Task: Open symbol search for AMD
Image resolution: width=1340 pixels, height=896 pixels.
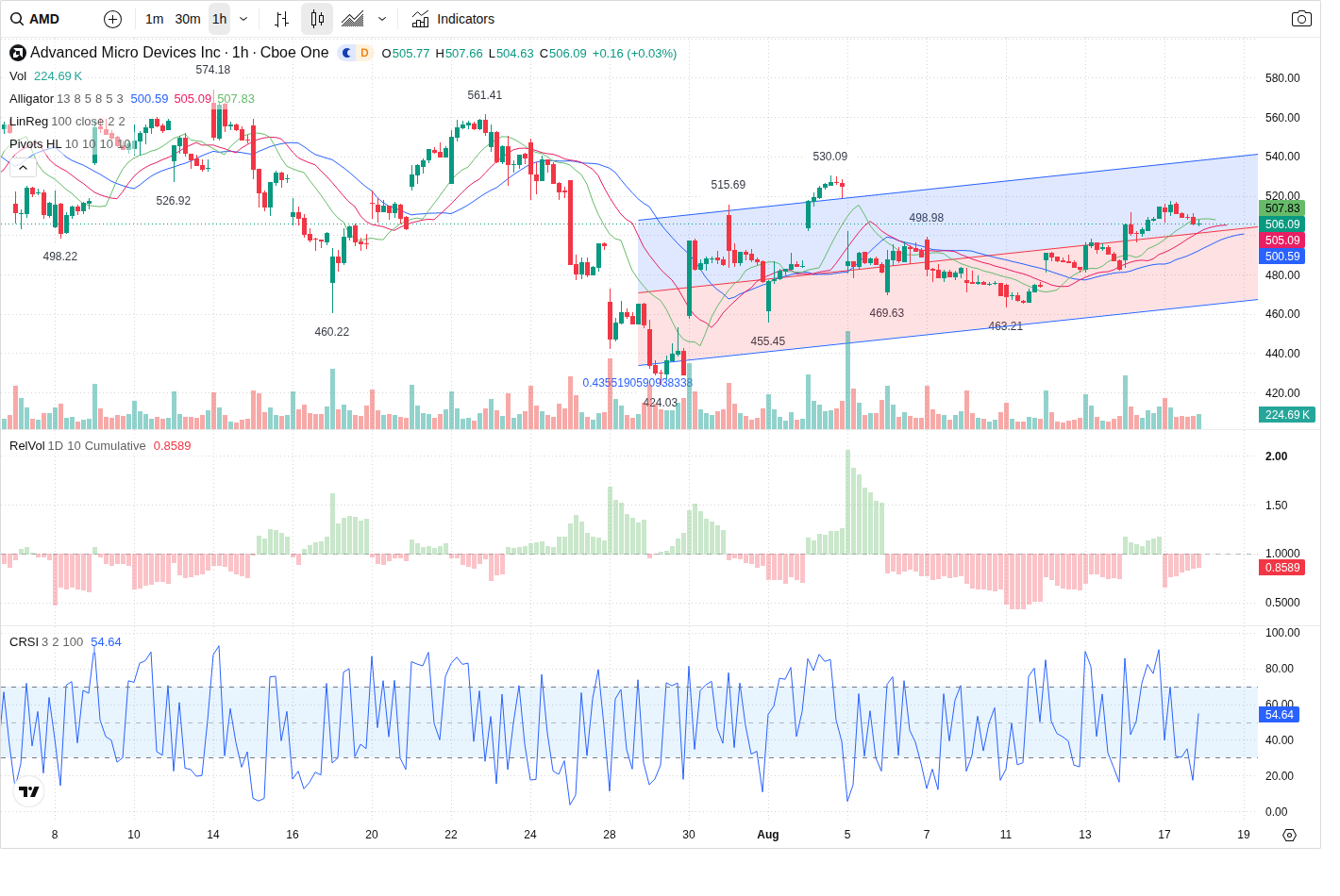Action: [x=36, y=19]
